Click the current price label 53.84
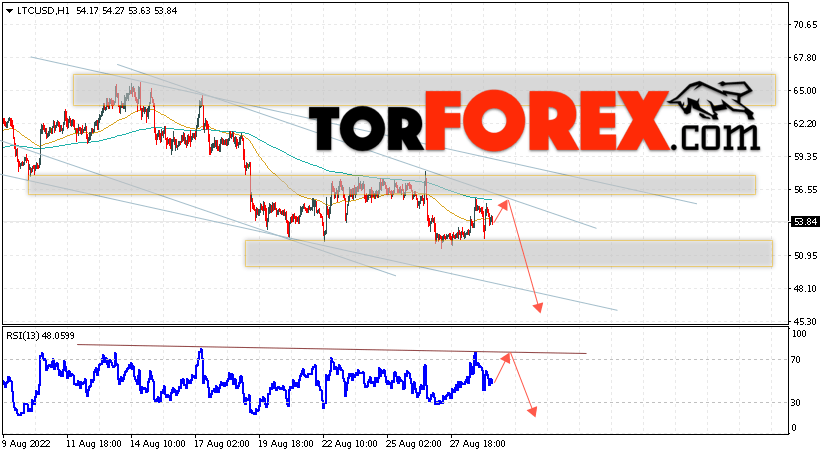This screenshot has height=455, width=828. click(x=805, y=222)
